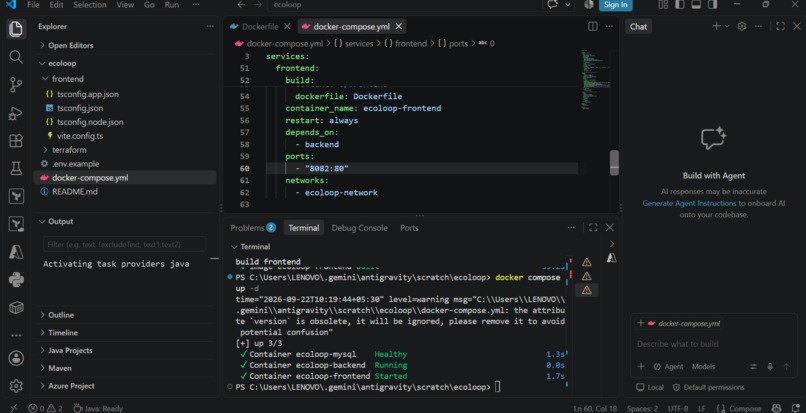806x413 pixels.
Task: Switch to the Debug Console tab
Action: click(359, 228)
